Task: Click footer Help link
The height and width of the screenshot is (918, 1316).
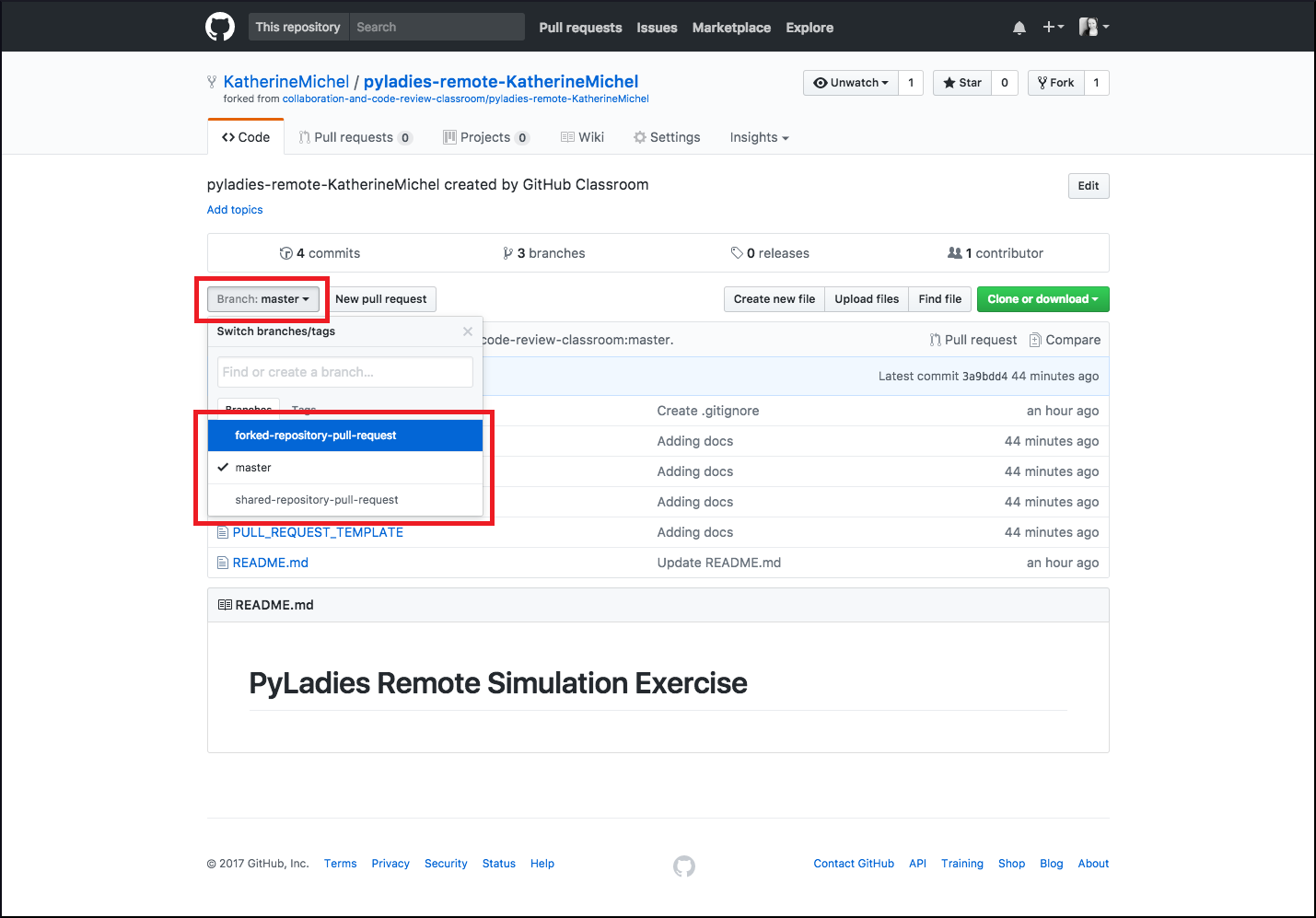Action: (542, 864)
